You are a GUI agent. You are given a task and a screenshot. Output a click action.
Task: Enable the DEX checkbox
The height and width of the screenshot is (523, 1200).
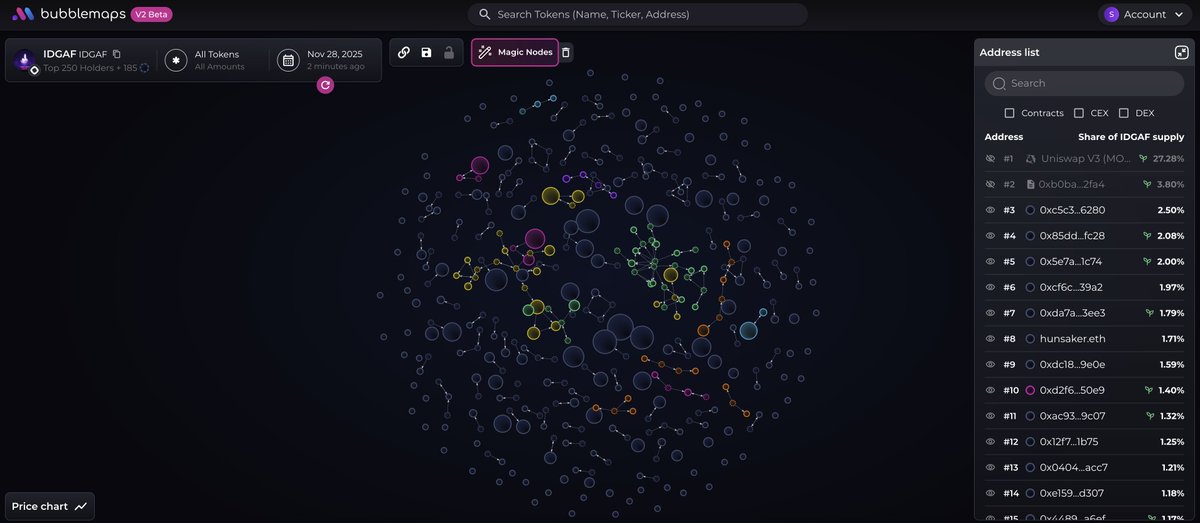coord(1124,113)
